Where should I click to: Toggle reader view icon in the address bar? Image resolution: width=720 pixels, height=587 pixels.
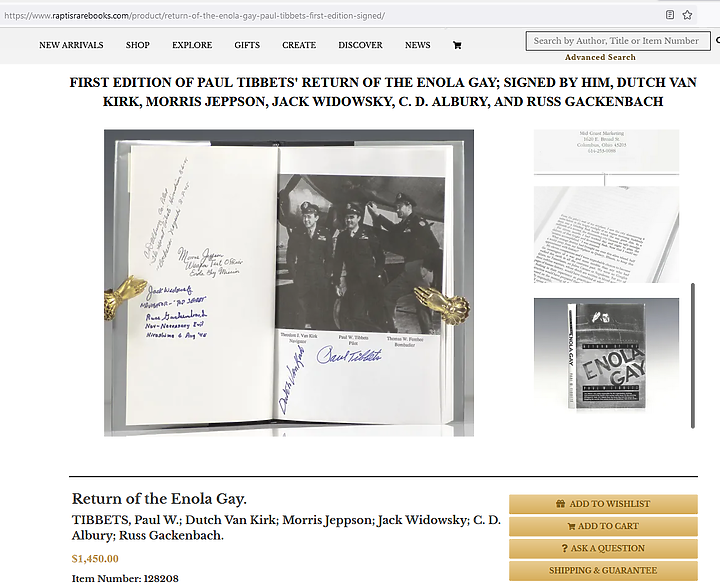(670, 15)
